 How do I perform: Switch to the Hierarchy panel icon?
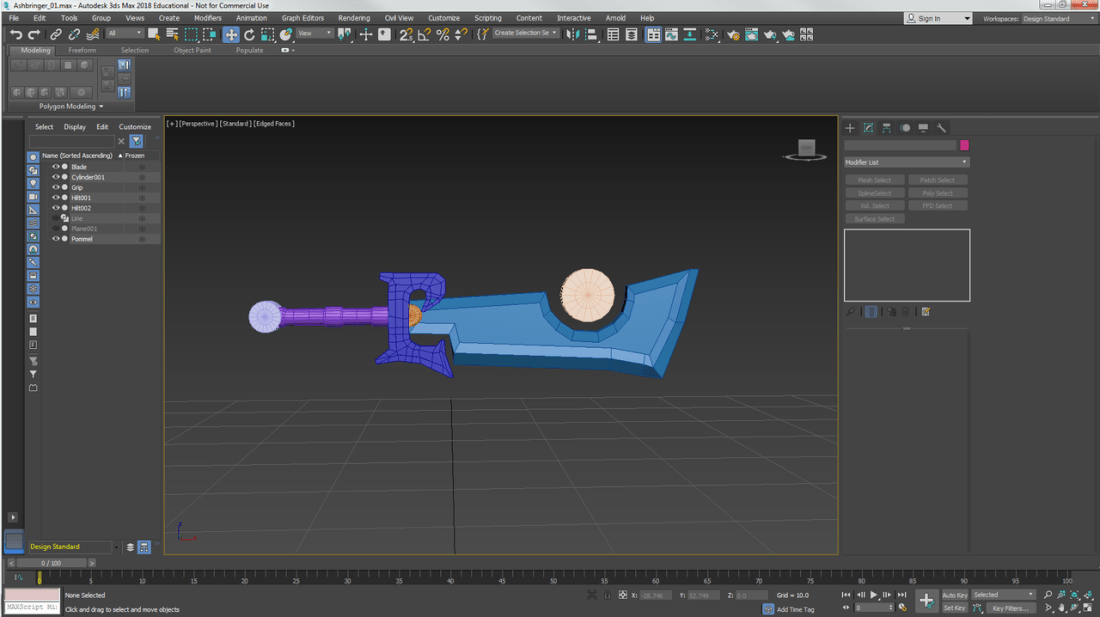[x=886, y=128]
